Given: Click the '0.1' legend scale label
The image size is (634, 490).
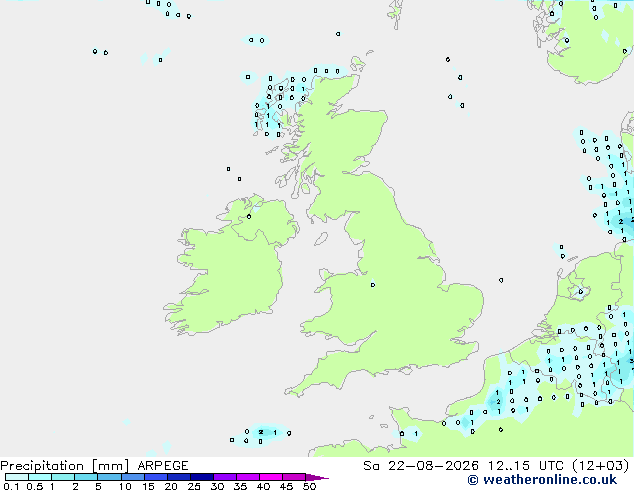Looking at the screenshot, I should coord(11,486).
